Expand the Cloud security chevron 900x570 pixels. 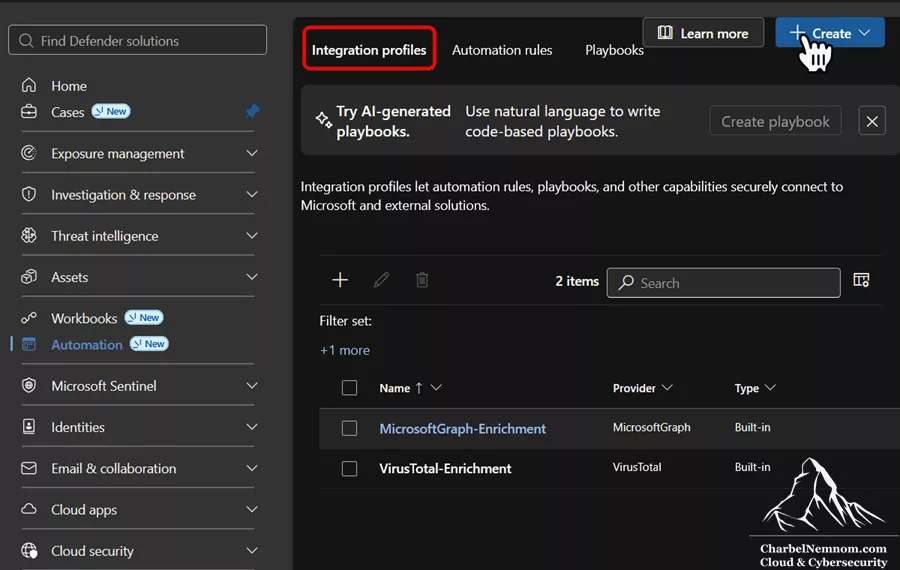(251, 550)
